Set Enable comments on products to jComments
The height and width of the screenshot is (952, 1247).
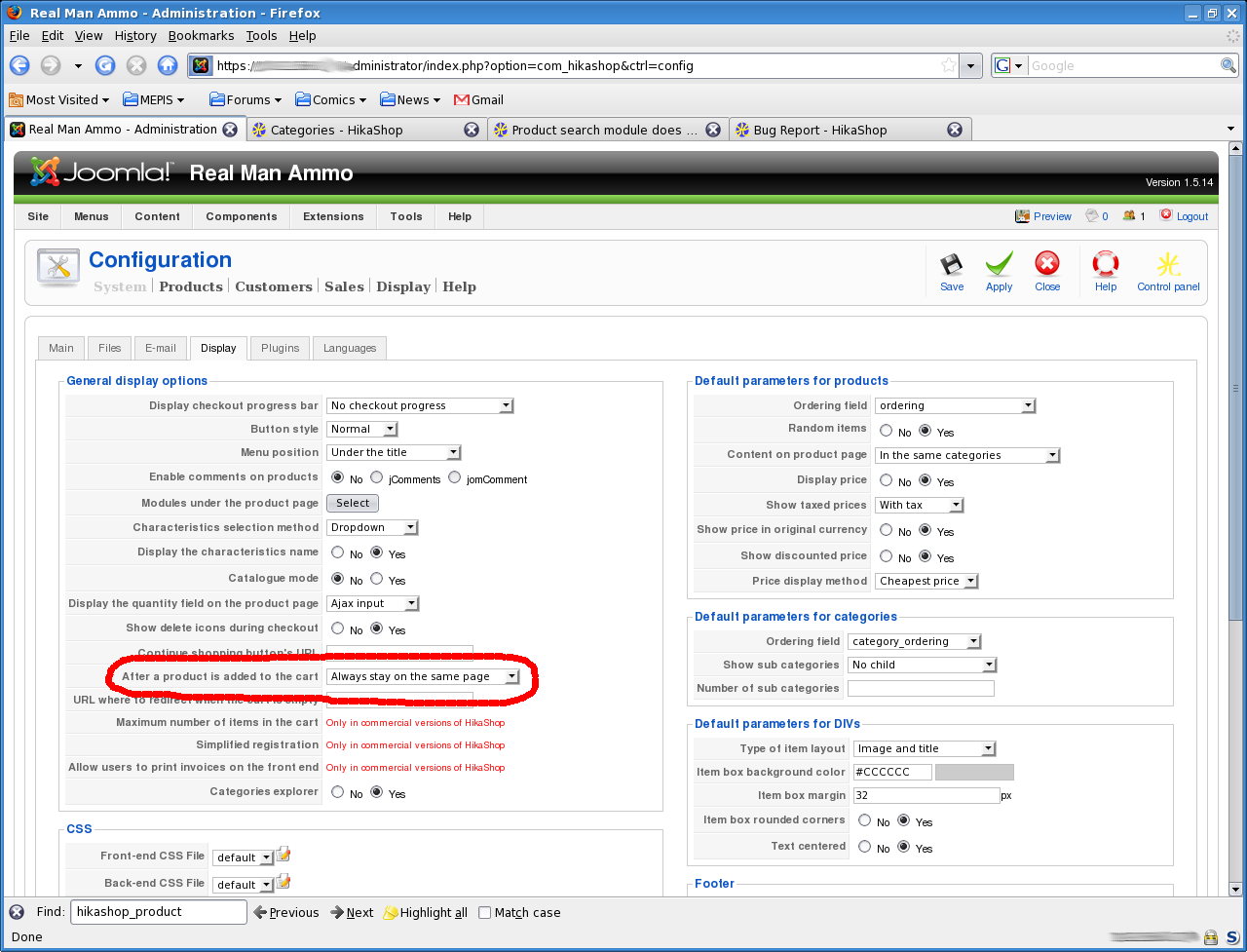377,477
